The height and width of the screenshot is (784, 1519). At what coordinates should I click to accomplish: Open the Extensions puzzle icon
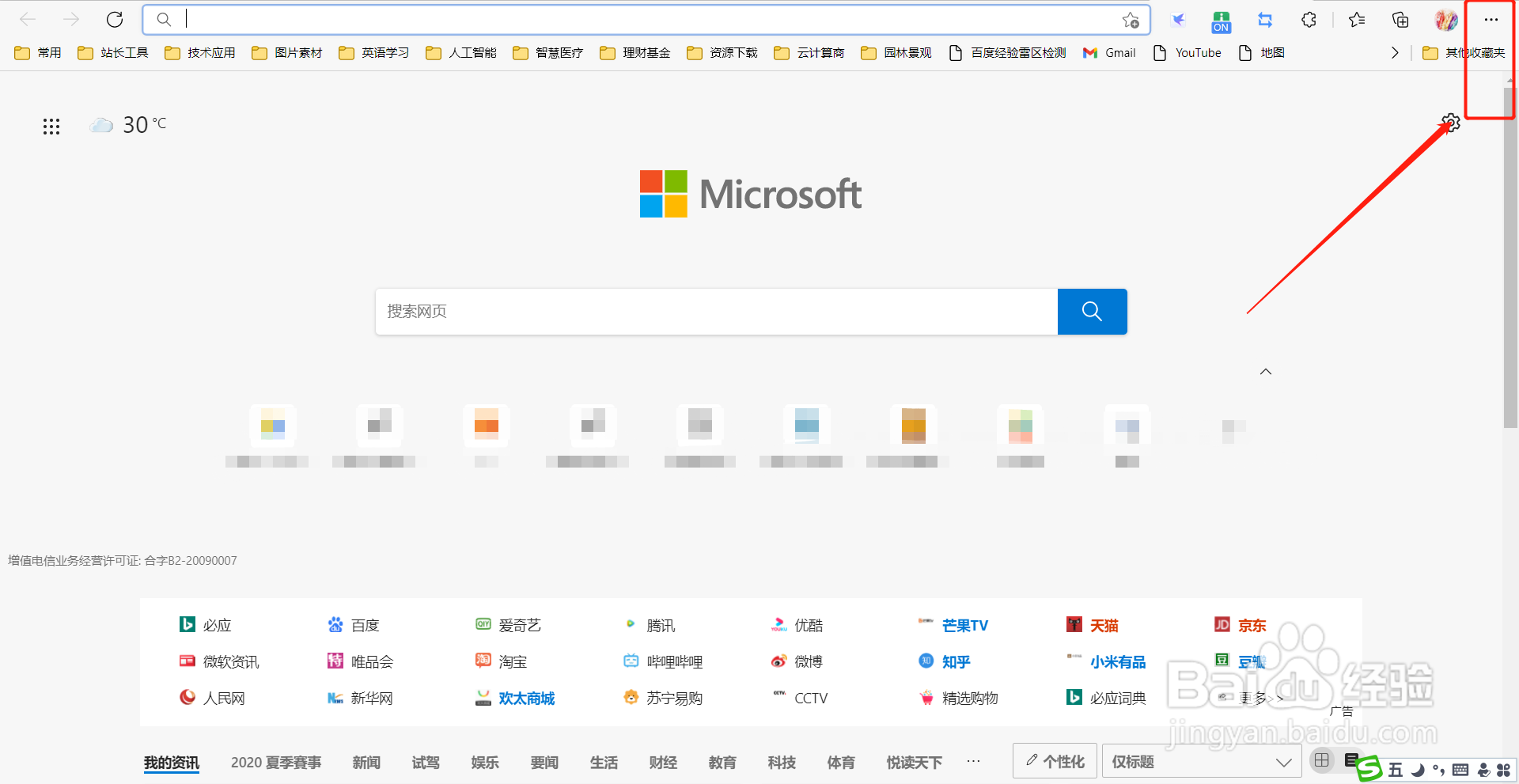coord(1309,20)
